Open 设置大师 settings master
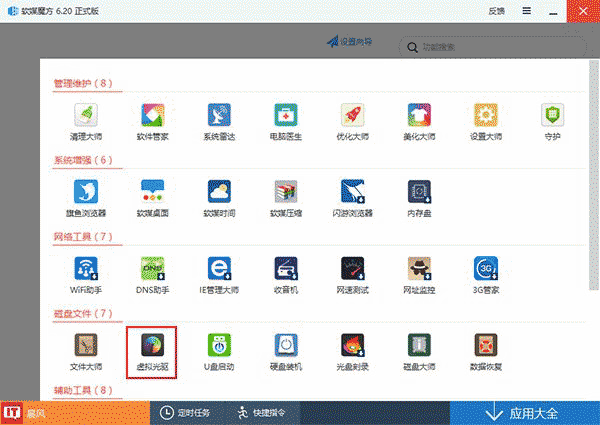This screenshot has width=600, height=425. 486,122
